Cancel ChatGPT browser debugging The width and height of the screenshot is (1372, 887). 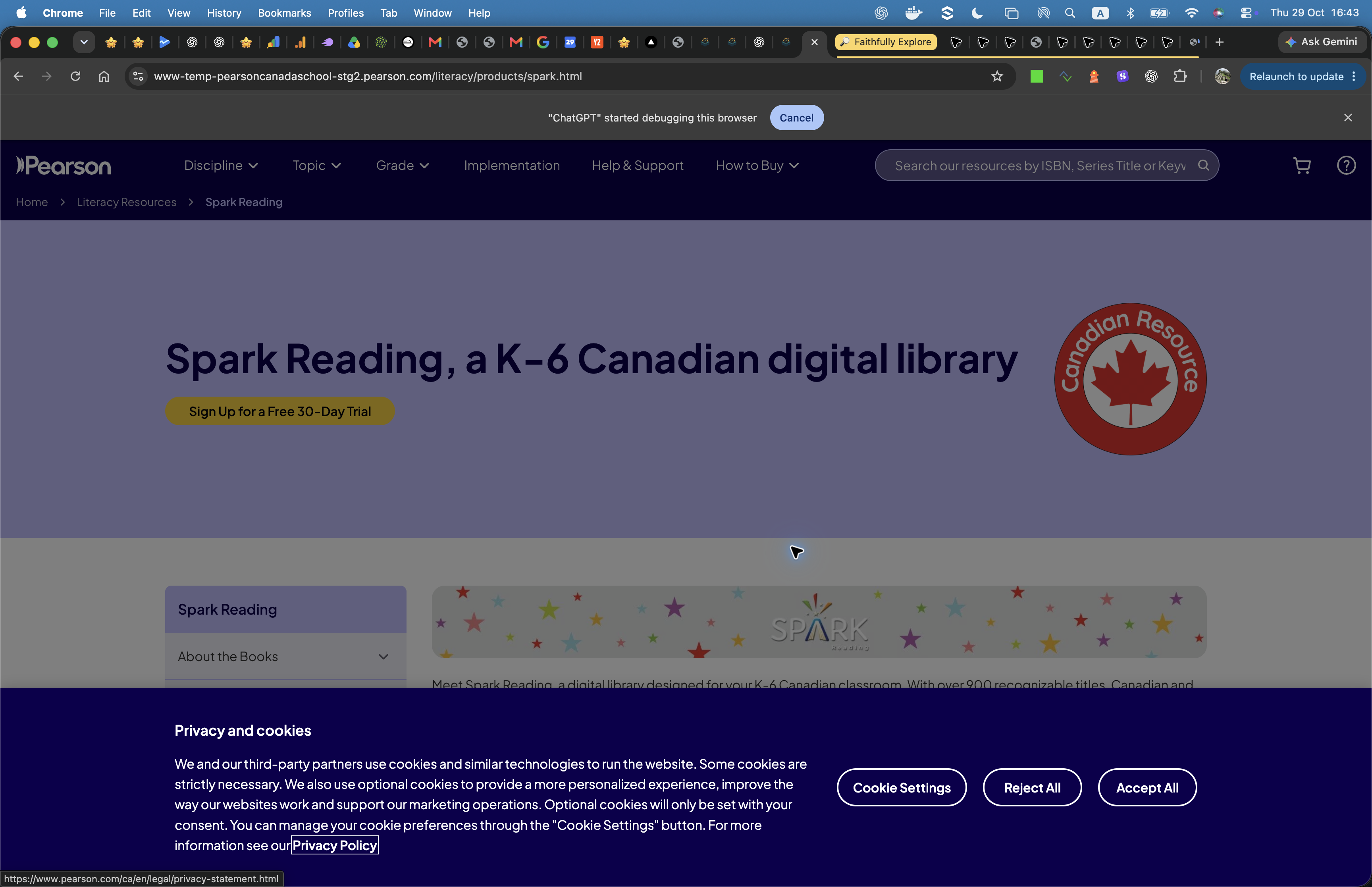[x=796, y=118]
